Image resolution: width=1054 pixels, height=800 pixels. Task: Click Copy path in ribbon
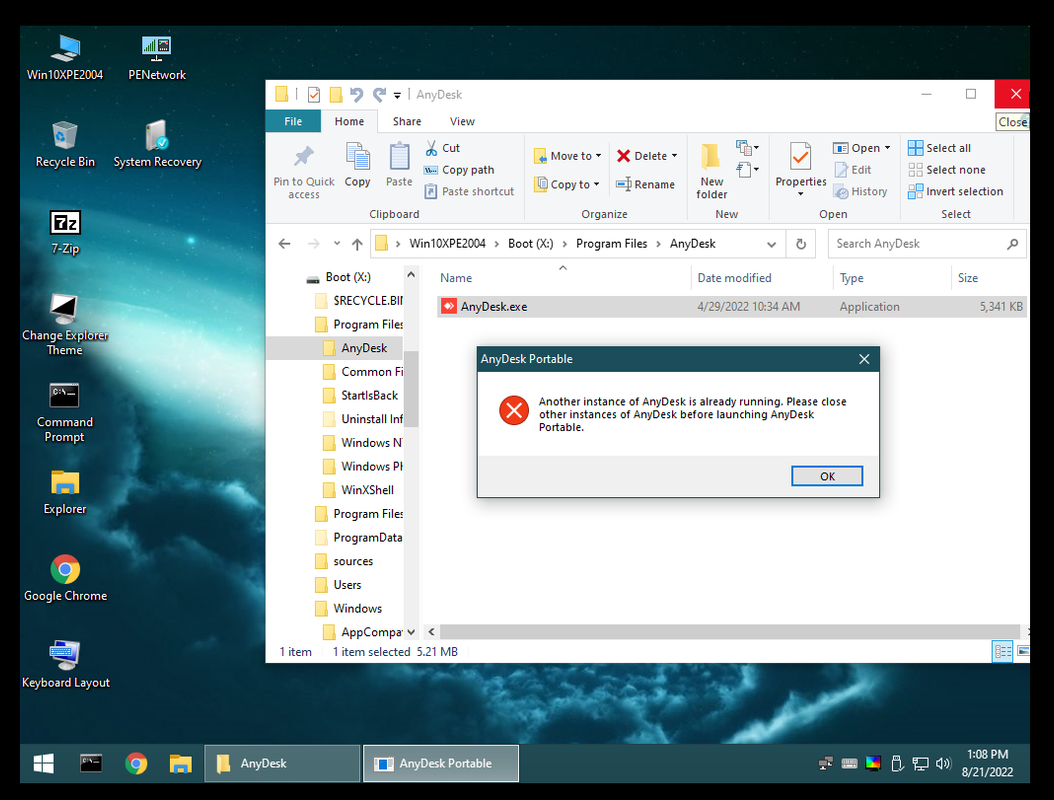click(459, 170)
